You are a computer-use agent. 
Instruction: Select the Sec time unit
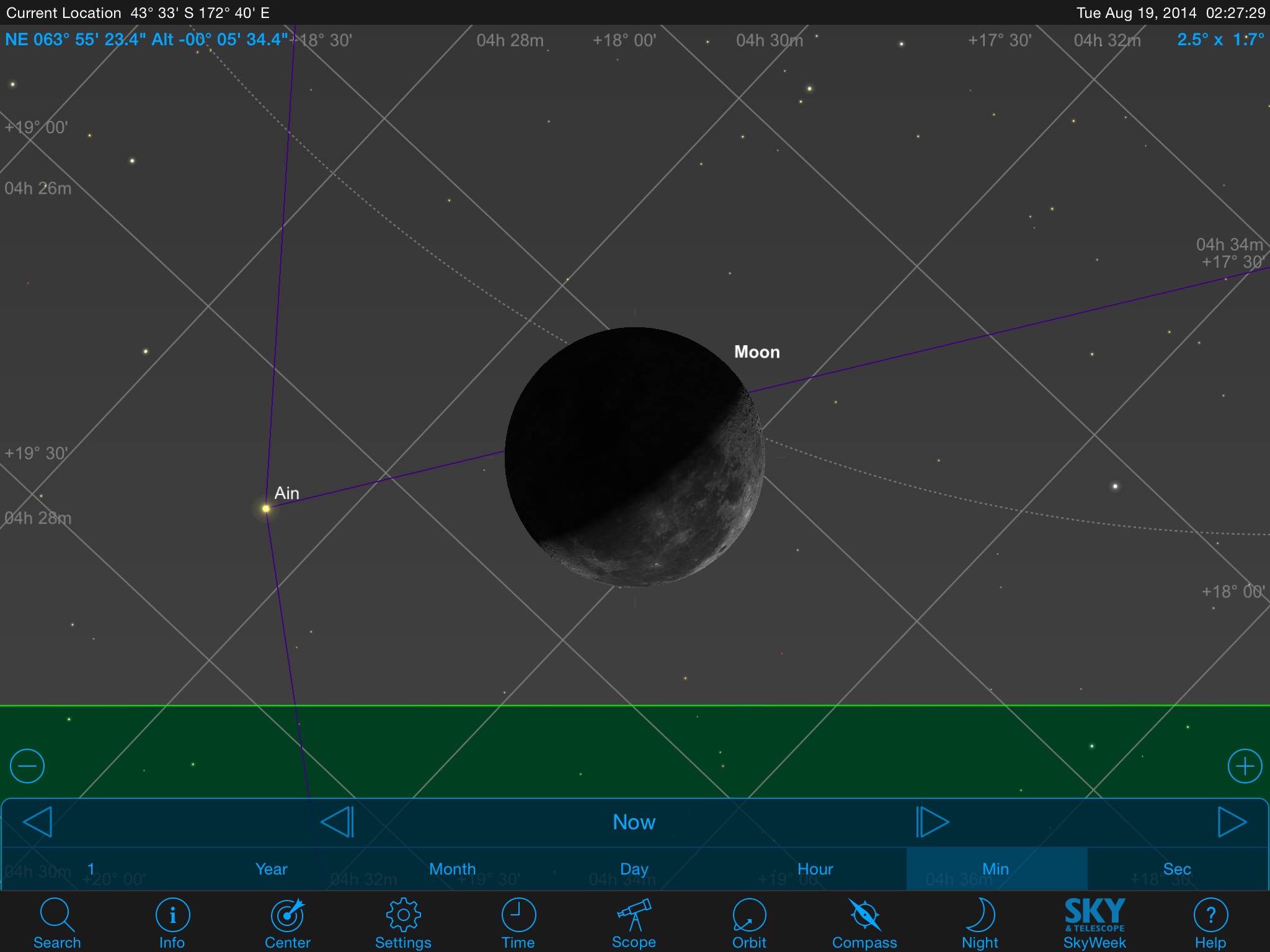(x=1177, y=869)
